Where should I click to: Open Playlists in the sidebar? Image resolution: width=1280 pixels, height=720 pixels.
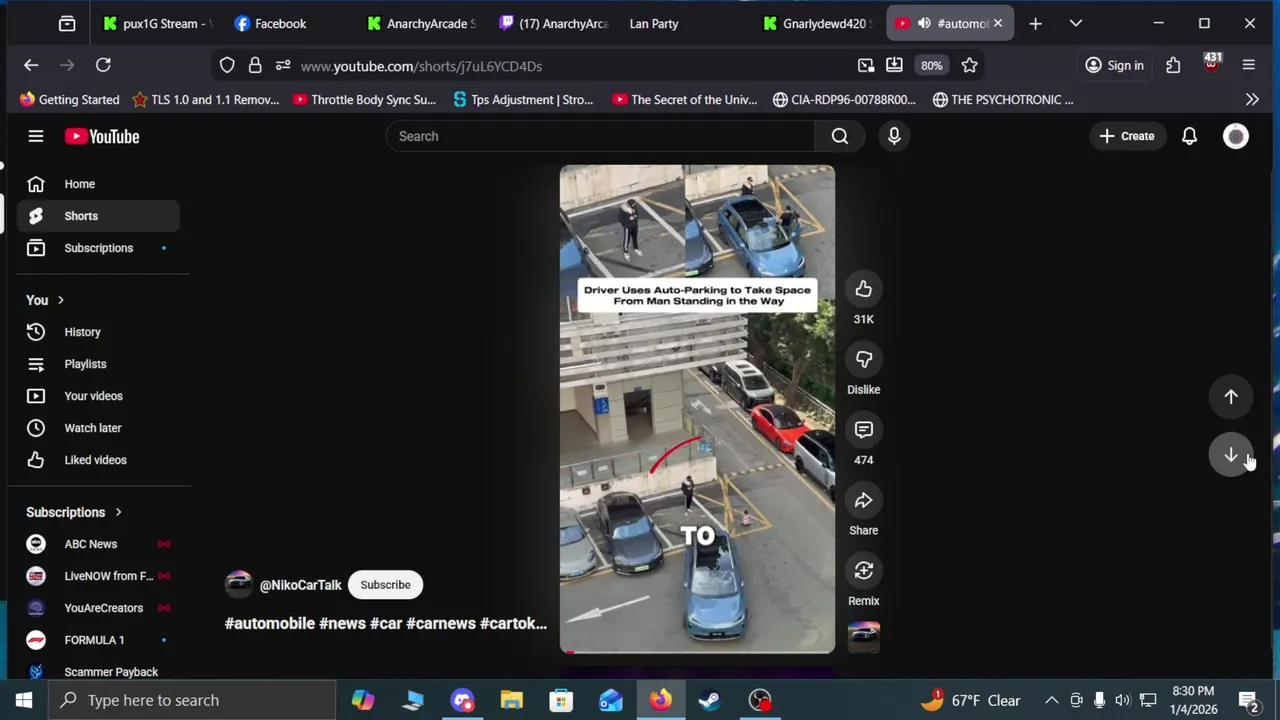(98, 364)
